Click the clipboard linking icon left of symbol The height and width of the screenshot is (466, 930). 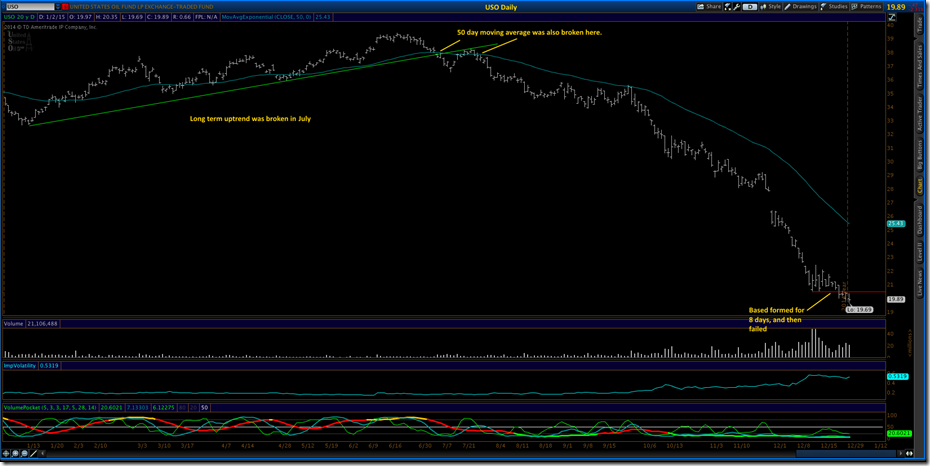[x=3, y=7]
